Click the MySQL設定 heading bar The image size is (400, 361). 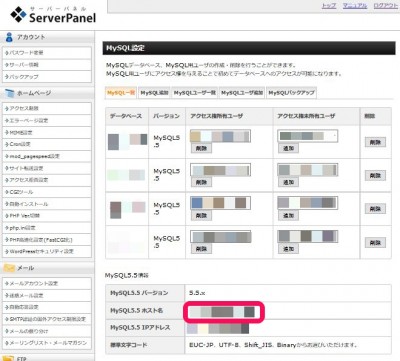(x=249, y=48)
